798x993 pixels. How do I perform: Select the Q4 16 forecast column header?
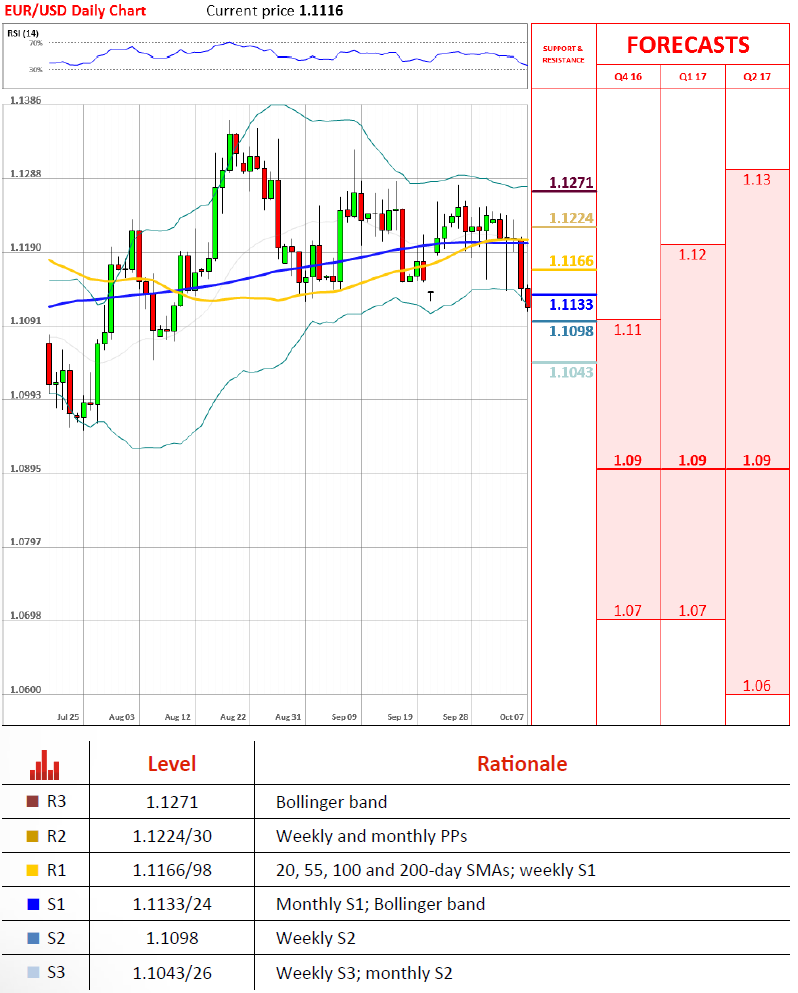tap(628, 77)
